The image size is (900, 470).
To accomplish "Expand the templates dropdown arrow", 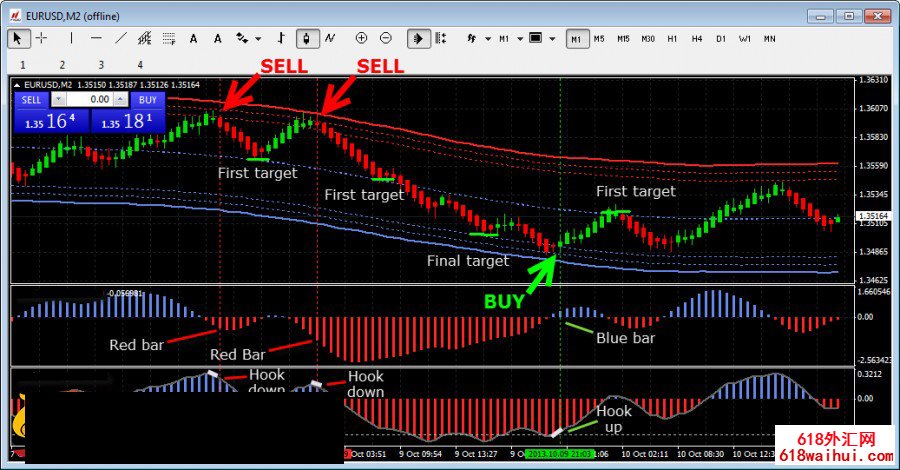I will point(552,39).
